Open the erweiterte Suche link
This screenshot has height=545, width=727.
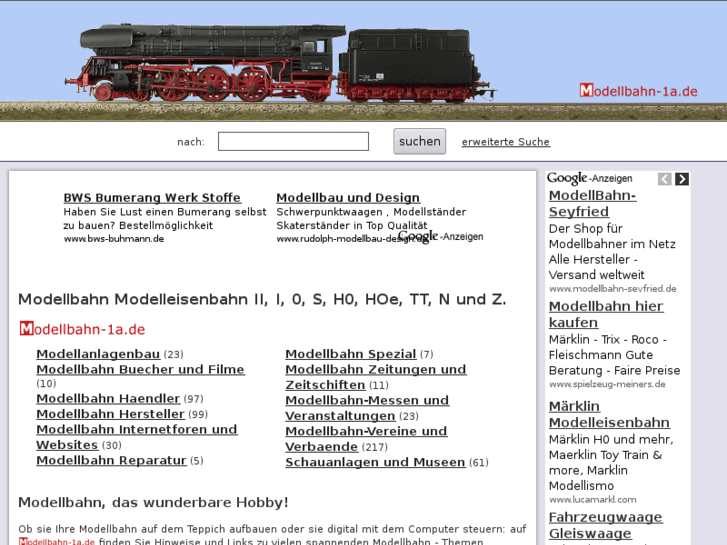click(x=506, y=142)
